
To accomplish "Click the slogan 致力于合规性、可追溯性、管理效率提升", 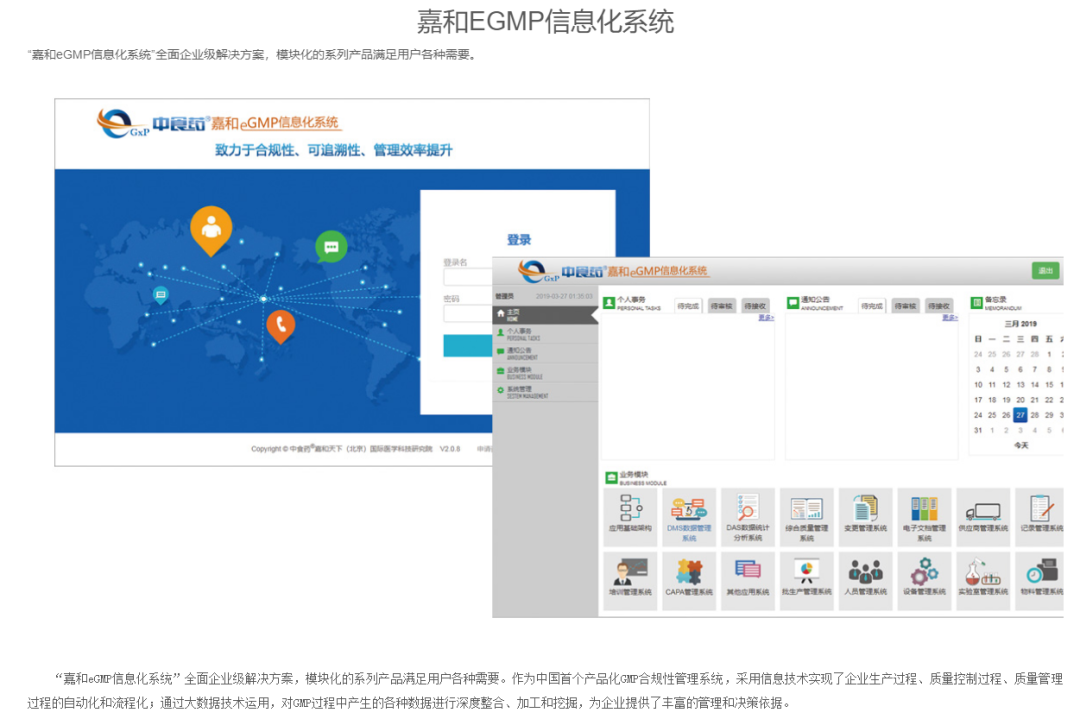I will click(334, 150).
